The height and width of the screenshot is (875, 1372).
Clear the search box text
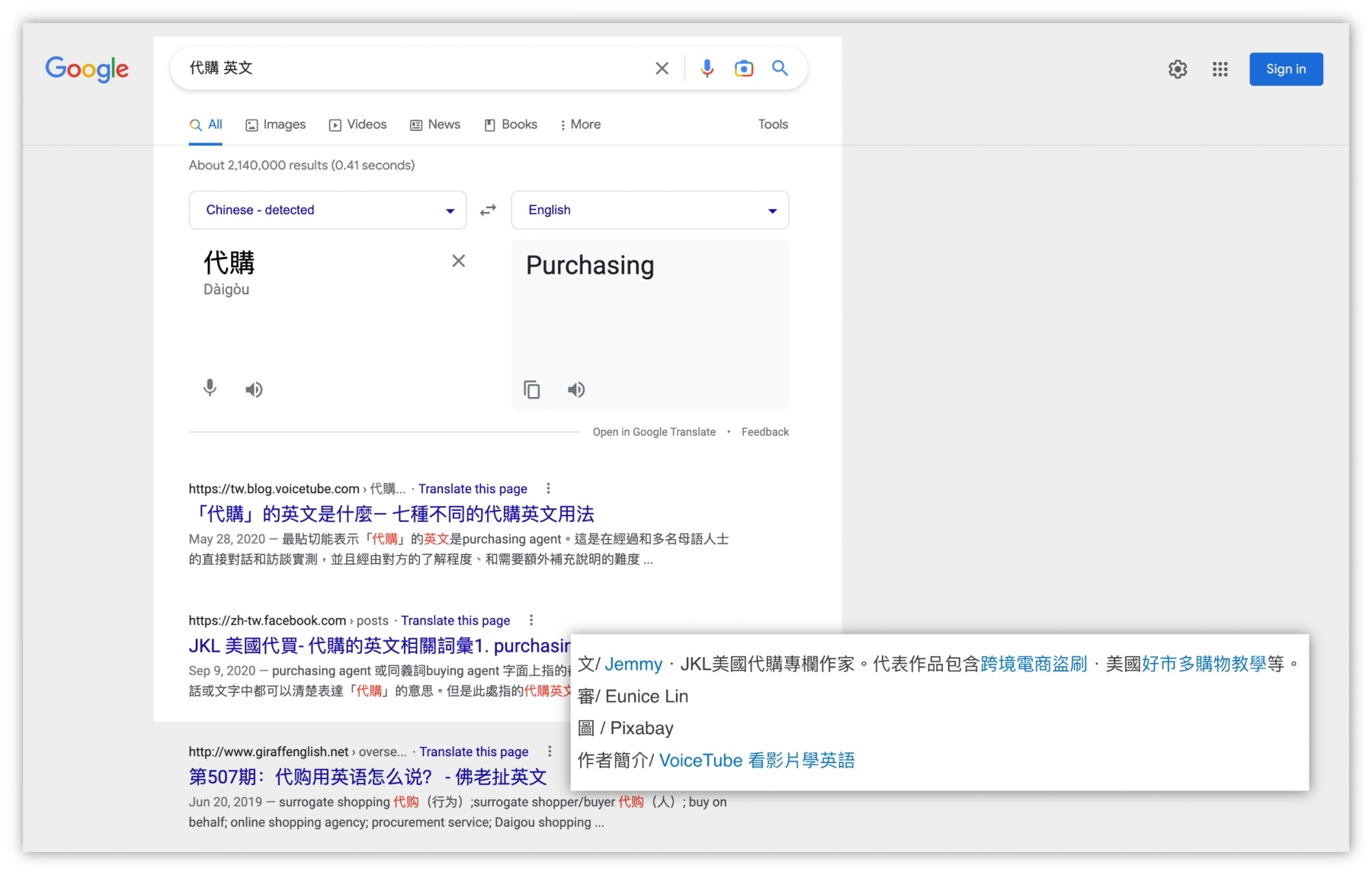662,69
